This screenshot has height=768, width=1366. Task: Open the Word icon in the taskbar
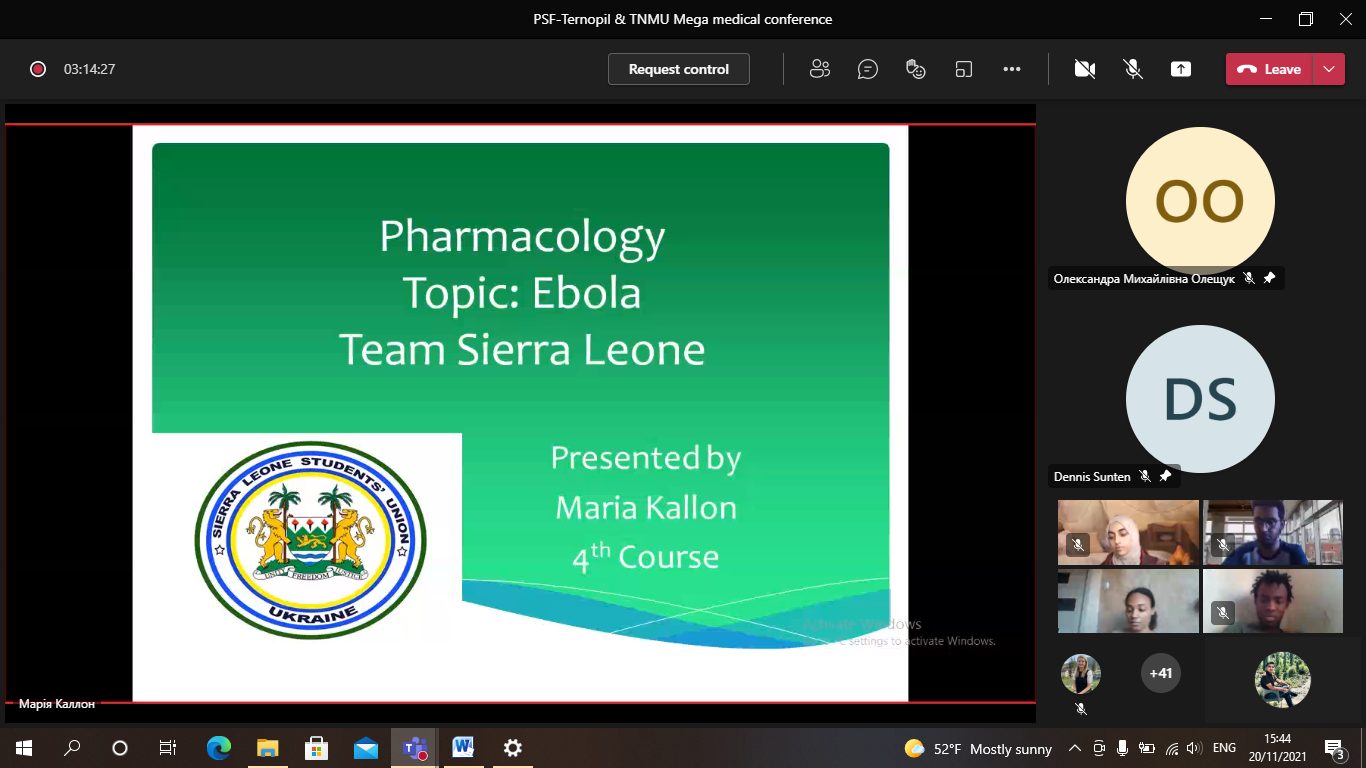coord(463,748)
